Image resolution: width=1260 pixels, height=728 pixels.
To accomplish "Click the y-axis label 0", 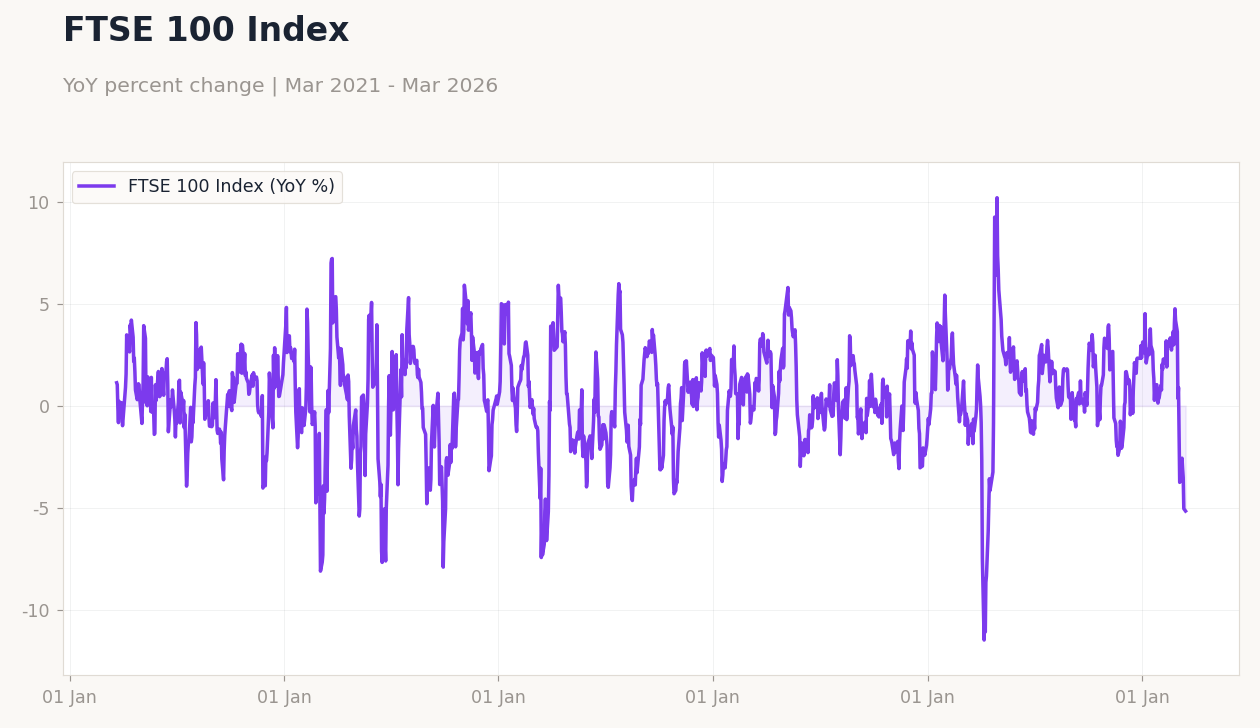I will coord(43,407).
